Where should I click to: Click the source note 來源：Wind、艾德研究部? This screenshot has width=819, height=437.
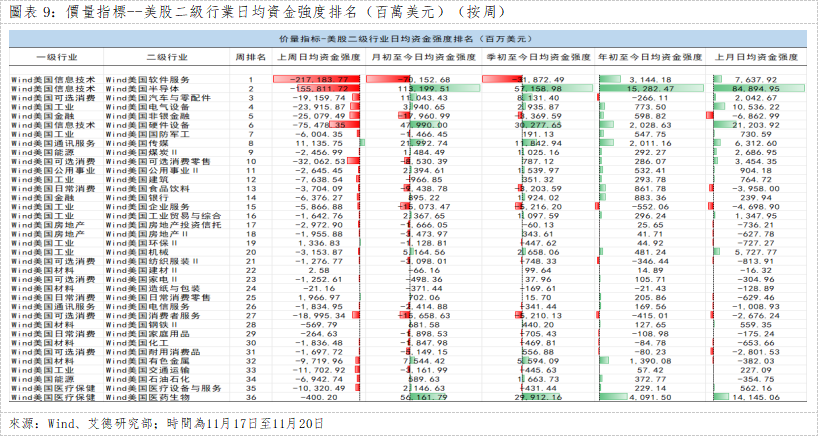point(167,423)
